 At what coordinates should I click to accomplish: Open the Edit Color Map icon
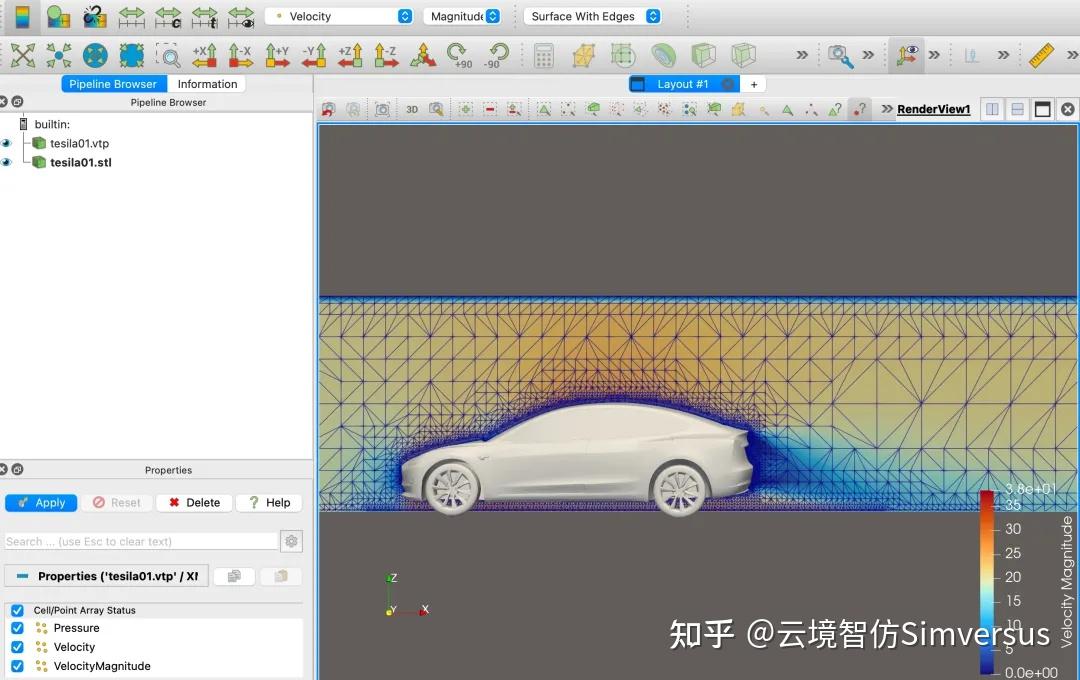point(59,17)
